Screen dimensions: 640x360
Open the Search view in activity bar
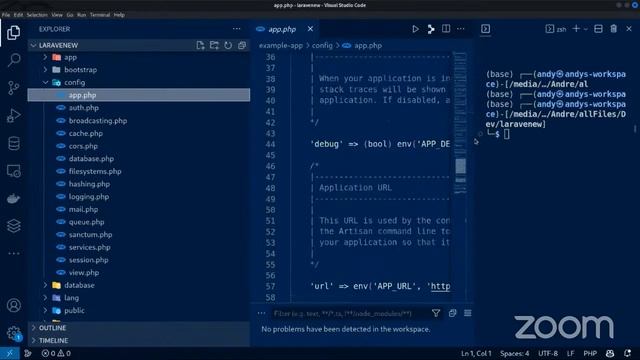13,60
